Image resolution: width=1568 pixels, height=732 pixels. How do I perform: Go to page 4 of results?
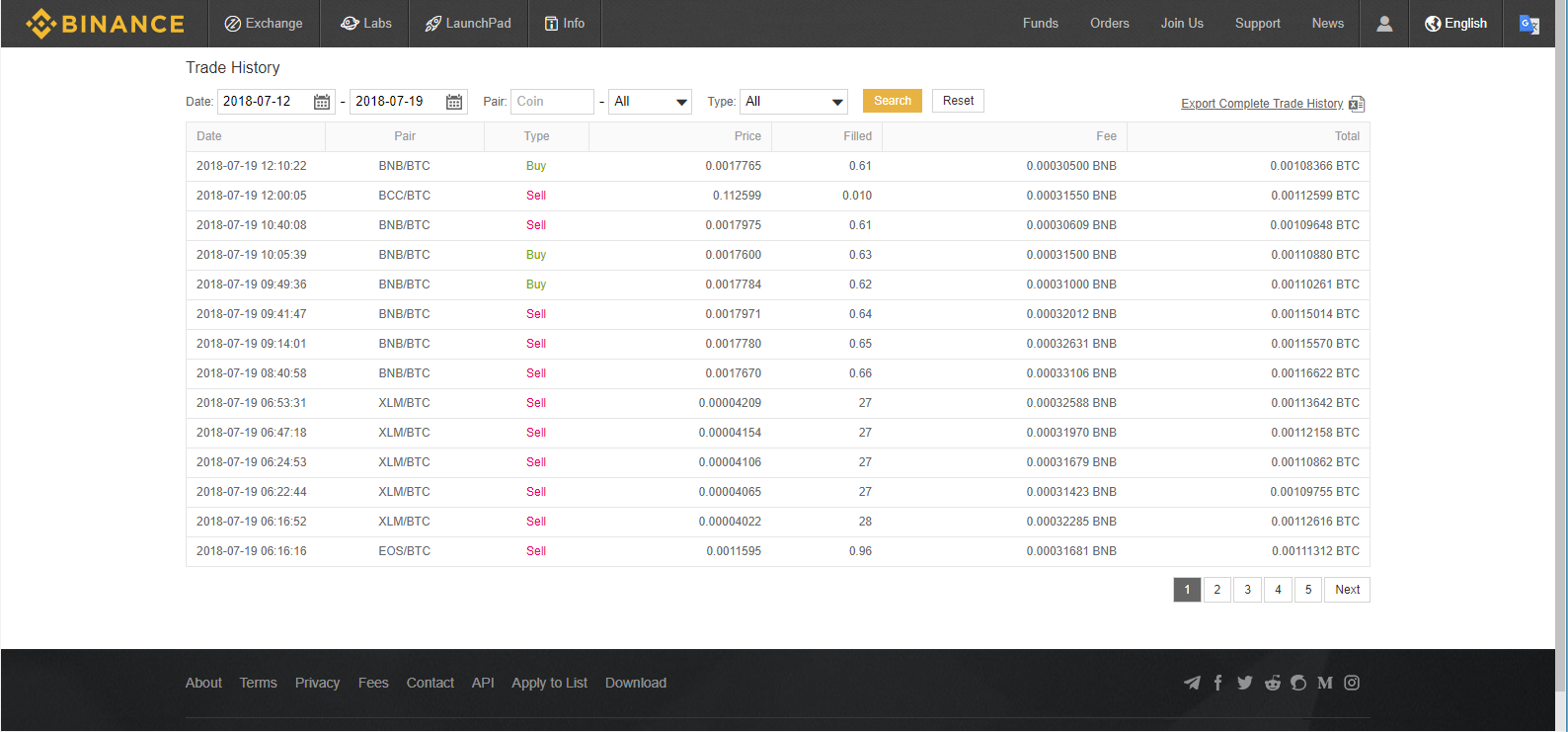1278,590
